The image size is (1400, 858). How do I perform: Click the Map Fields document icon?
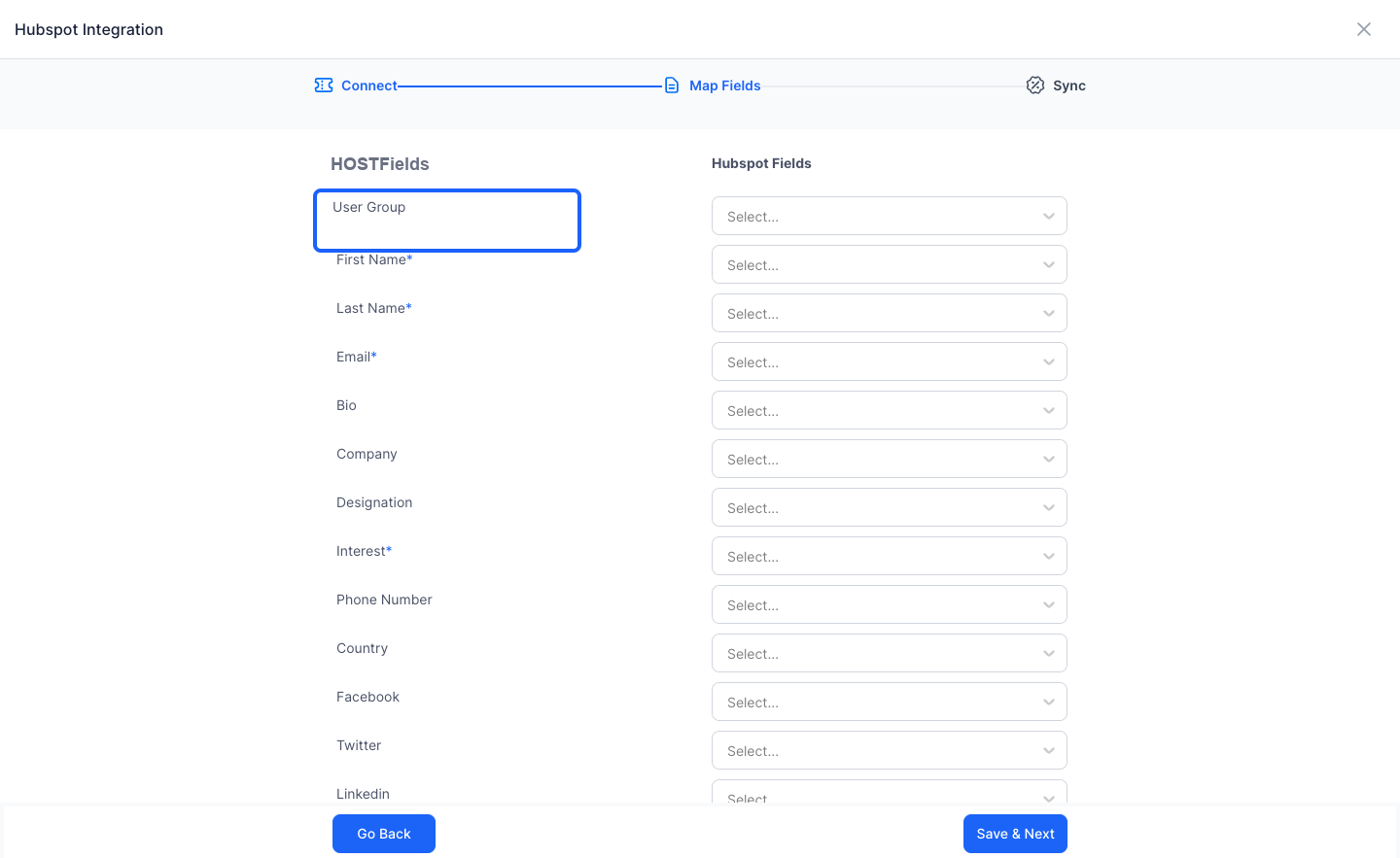(x=672, y=86)
